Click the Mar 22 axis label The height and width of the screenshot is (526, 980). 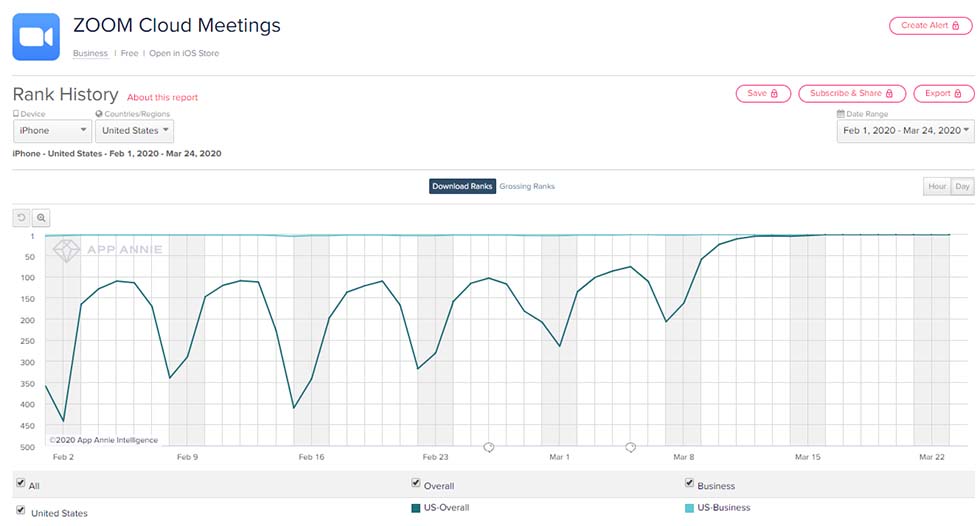[932, 457]
